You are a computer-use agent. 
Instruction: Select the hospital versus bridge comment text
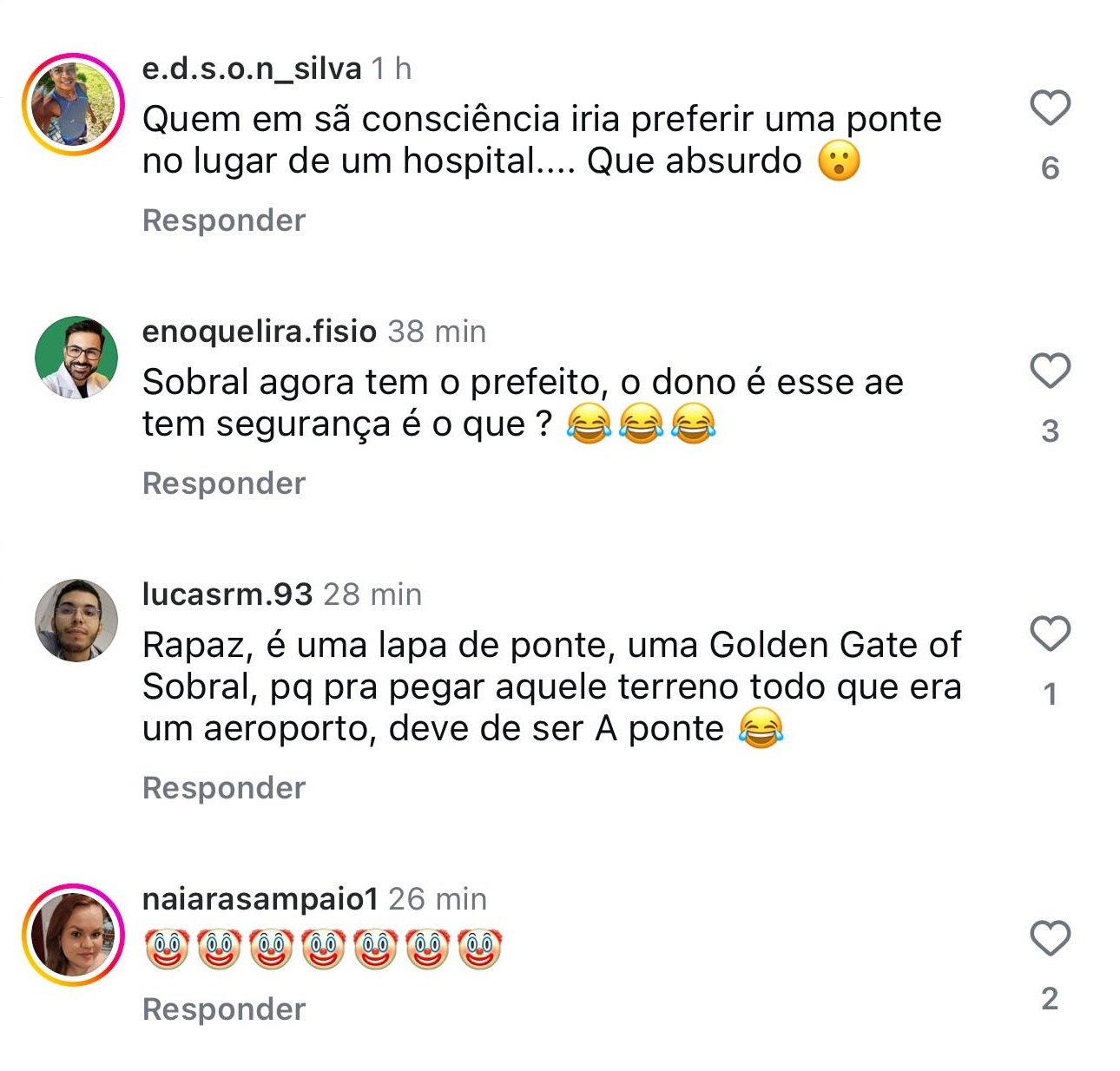[x=542, y=141]
